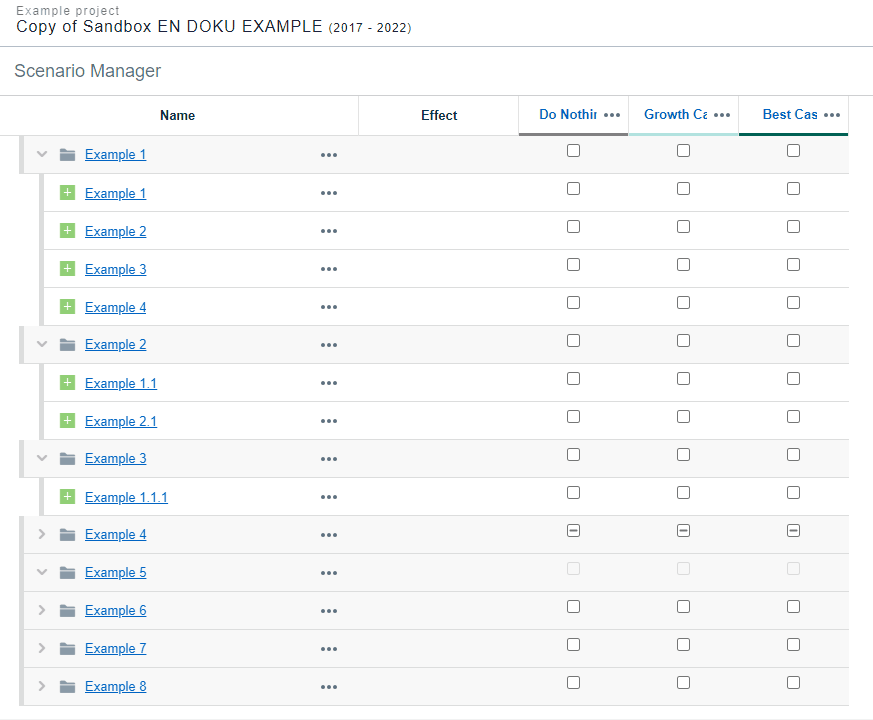
Task: Open the three-dot menu for Example 2.1 row
Action: point(329,422)
